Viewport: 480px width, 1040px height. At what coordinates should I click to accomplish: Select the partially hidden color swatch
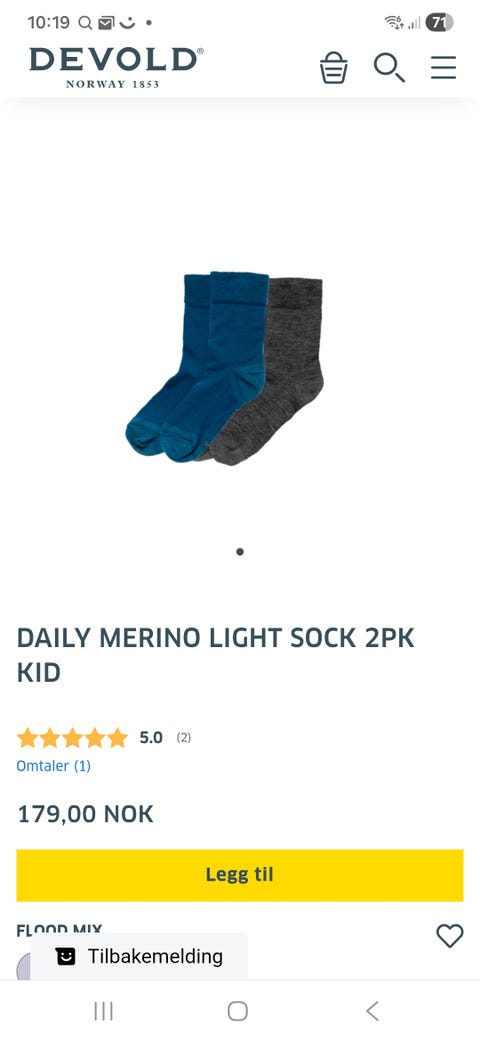(23, 966)
